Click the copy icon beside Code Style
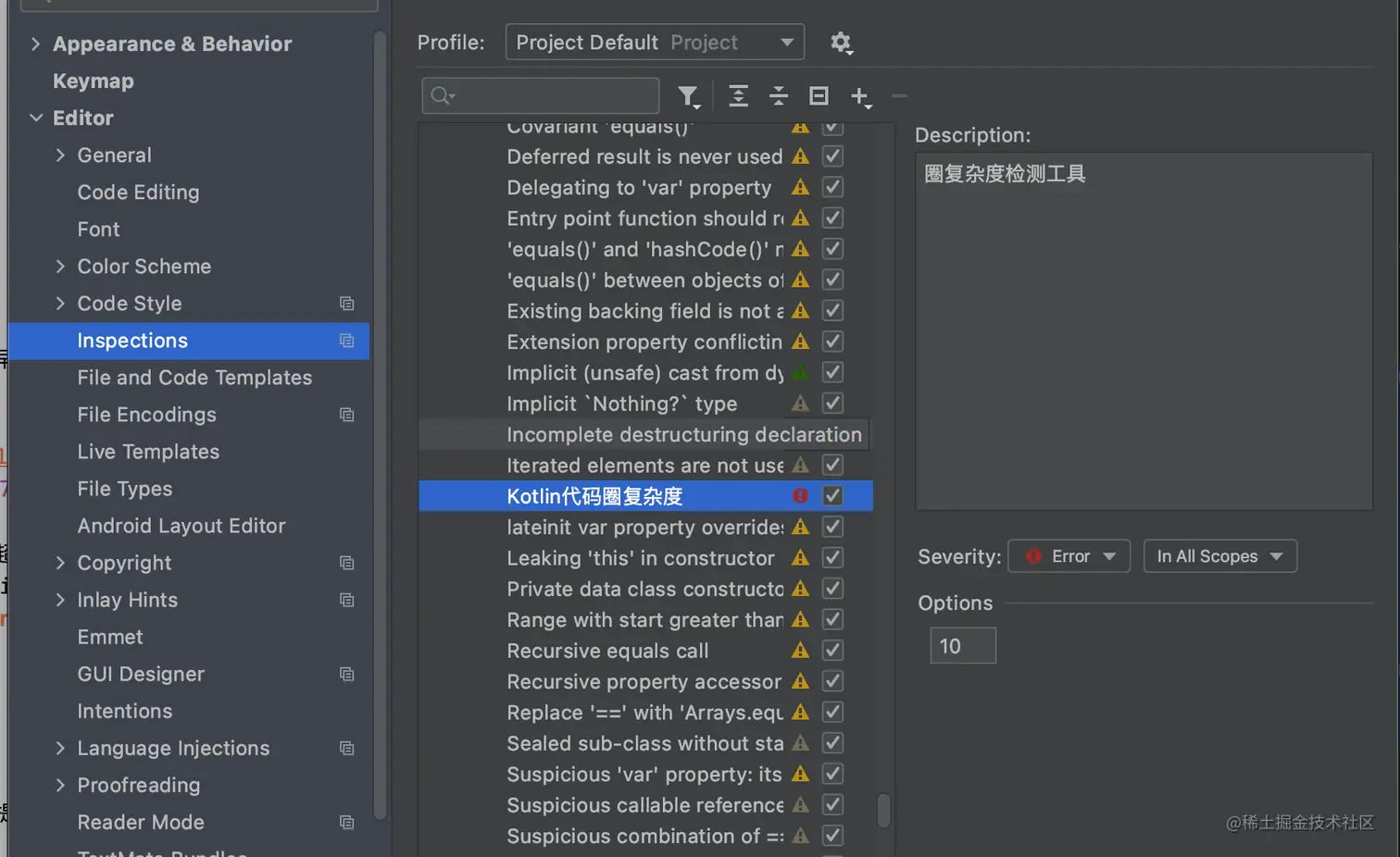This screenshot has height=857, width=1400. [347, 304]
